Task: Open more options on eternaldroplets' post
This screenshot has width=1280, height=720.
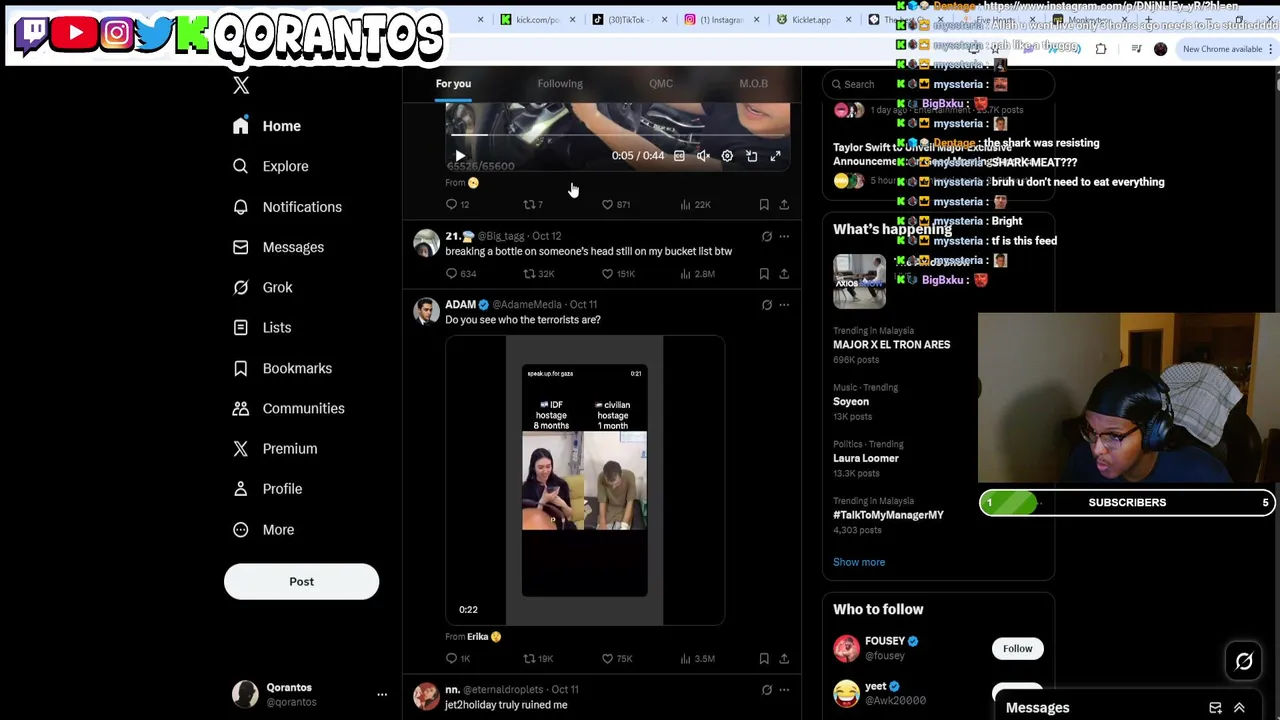Action: [x=784, y=690]
